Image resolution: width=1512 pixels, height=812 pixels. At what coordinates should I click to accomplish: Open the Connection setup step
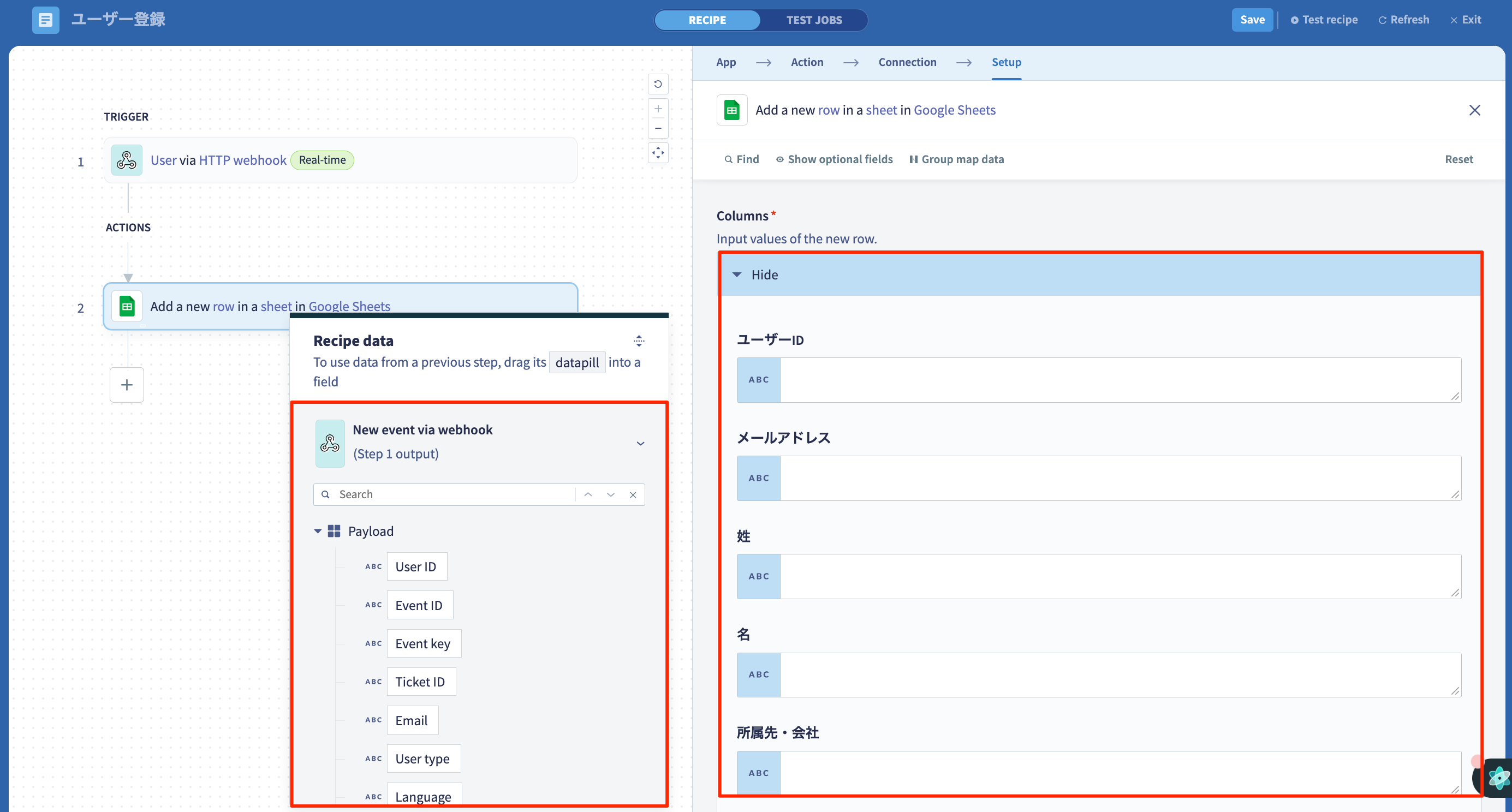tap(907, 62)
